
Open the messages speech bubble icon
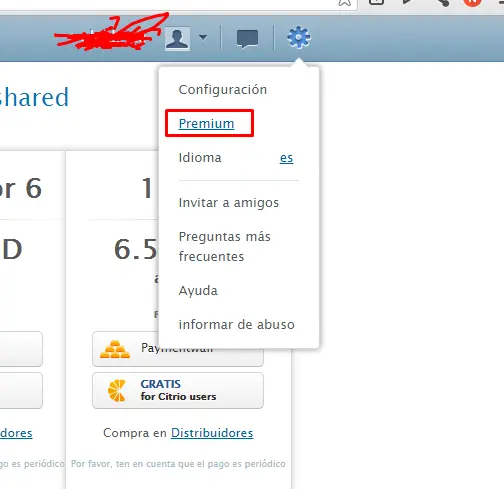247,39
